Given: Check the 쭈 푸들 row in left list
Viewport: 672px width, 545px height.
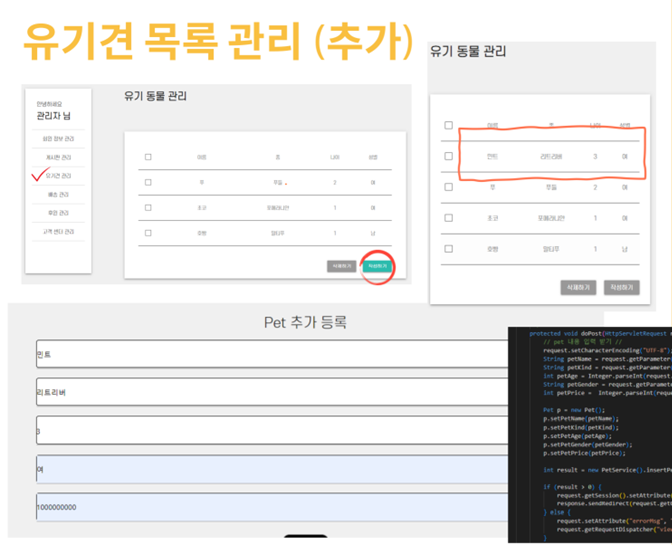Looking at the screenshot, I should (x=148, y=183).
